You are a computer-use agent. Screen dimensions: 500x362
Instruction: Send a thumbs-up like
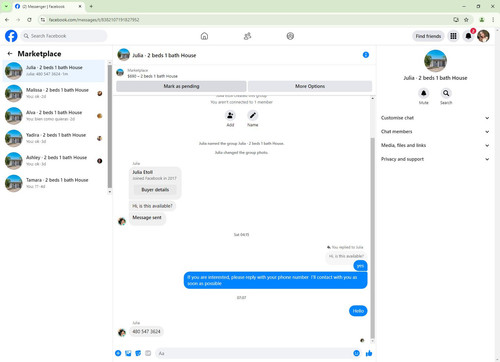[369, 353]
